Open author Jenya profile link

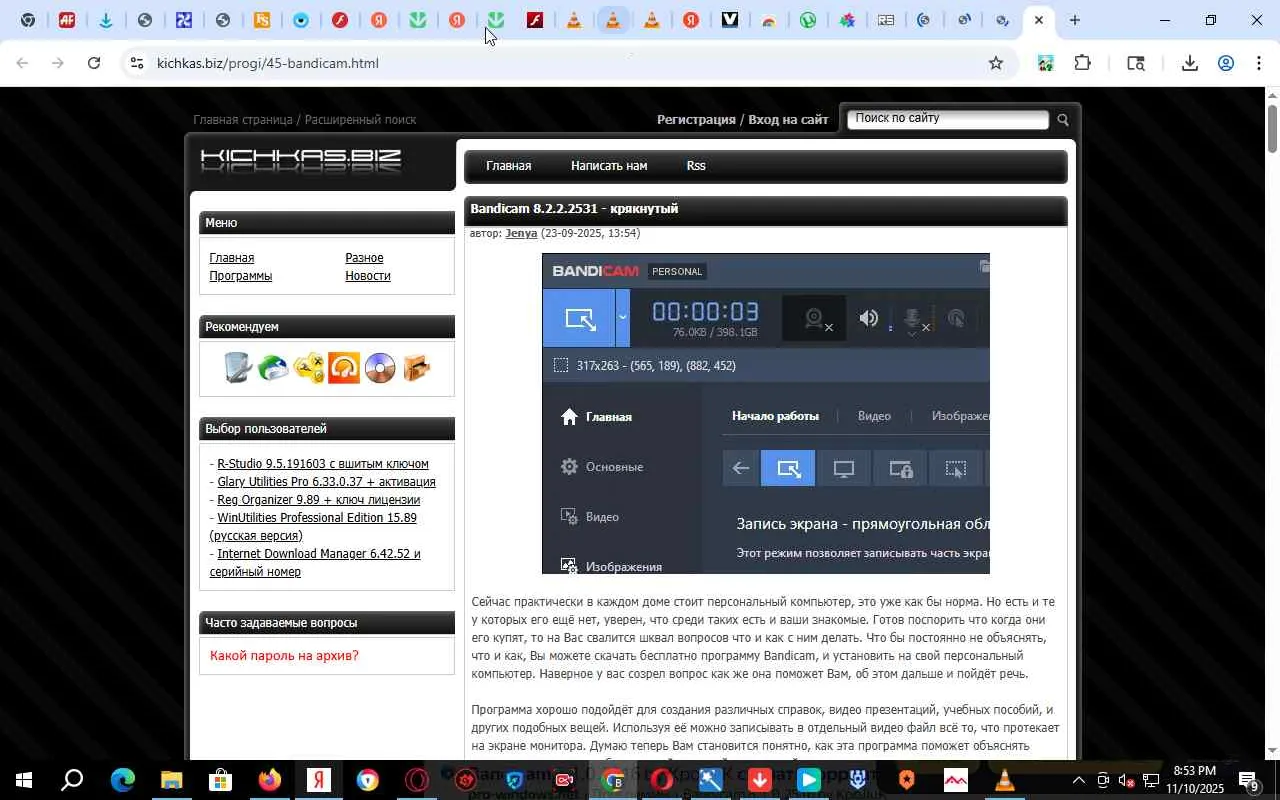click(521, 233)
